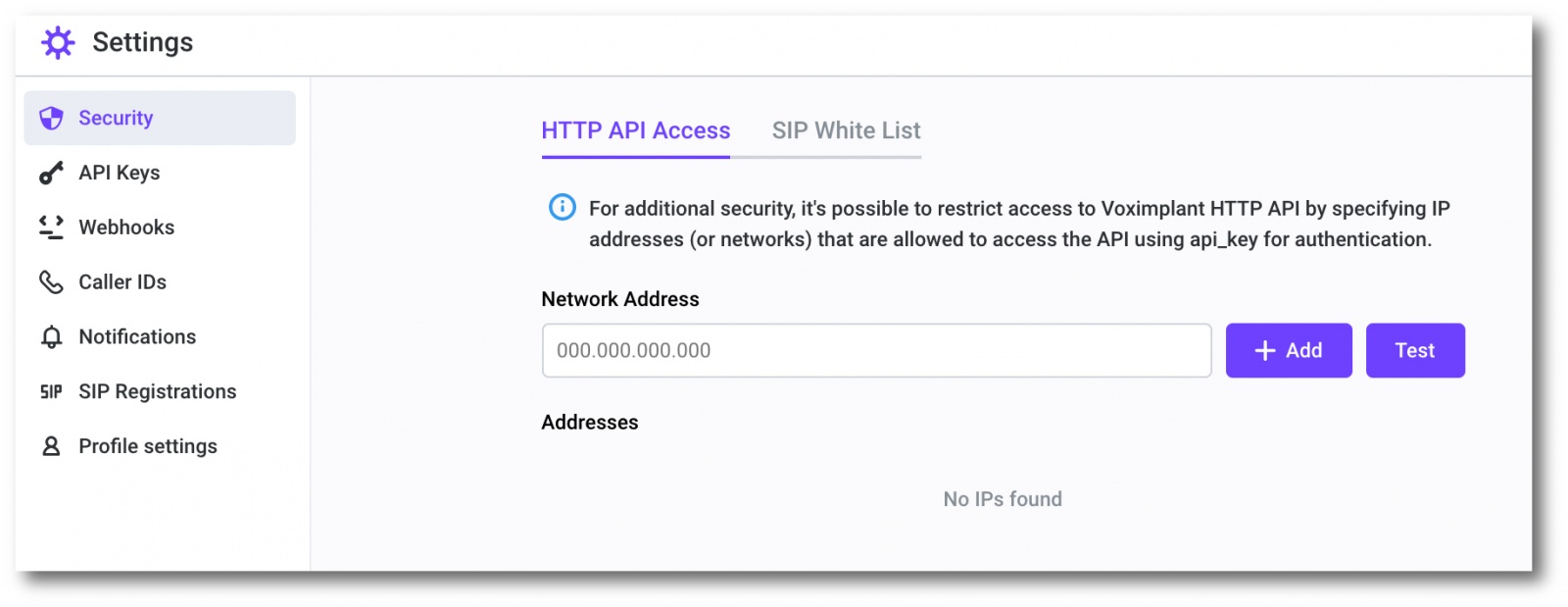Open Profile settings page
The width and height of the screenshot is (1568, 607).
coord(148,447)
